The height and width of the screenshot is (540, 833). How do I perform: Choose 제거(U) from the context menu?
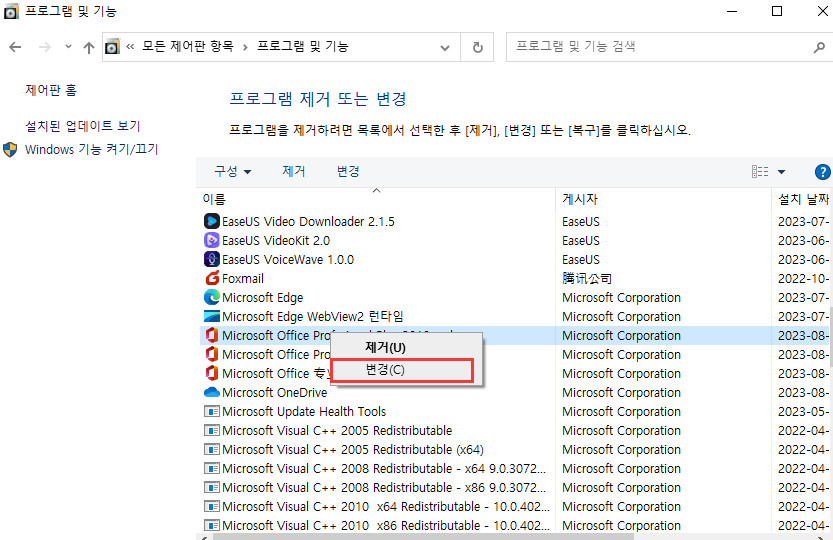pyautogui.click(x=385, y=347)
